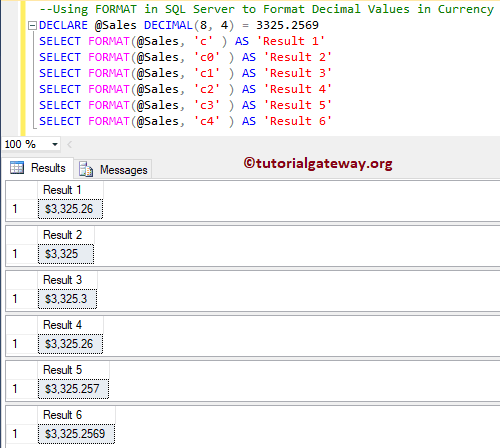Select the Result 5 column header
This screenshot has width=500, height=448.
[73, 370]
